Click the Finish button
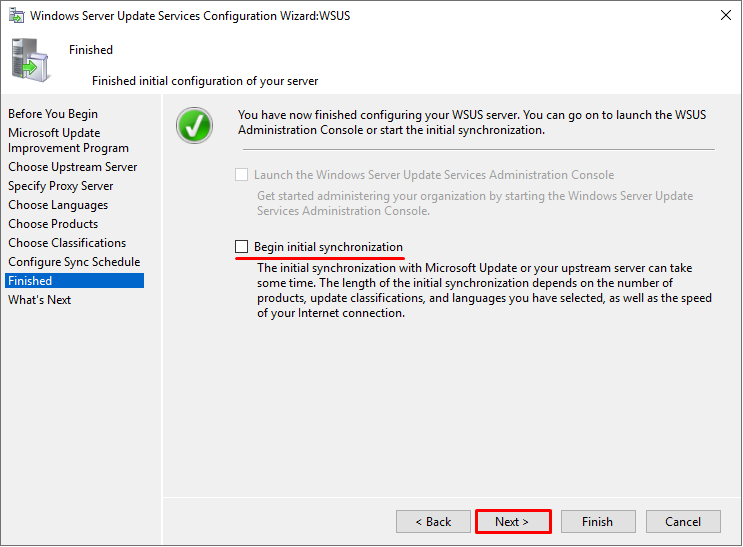The height and width of the screenshot is (547, 743). 598,521
